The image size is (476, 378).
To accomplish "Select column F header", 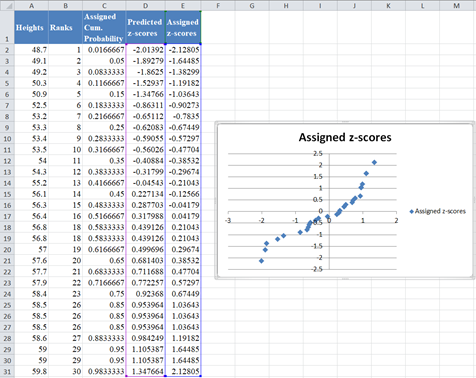I will click(218, 5).
